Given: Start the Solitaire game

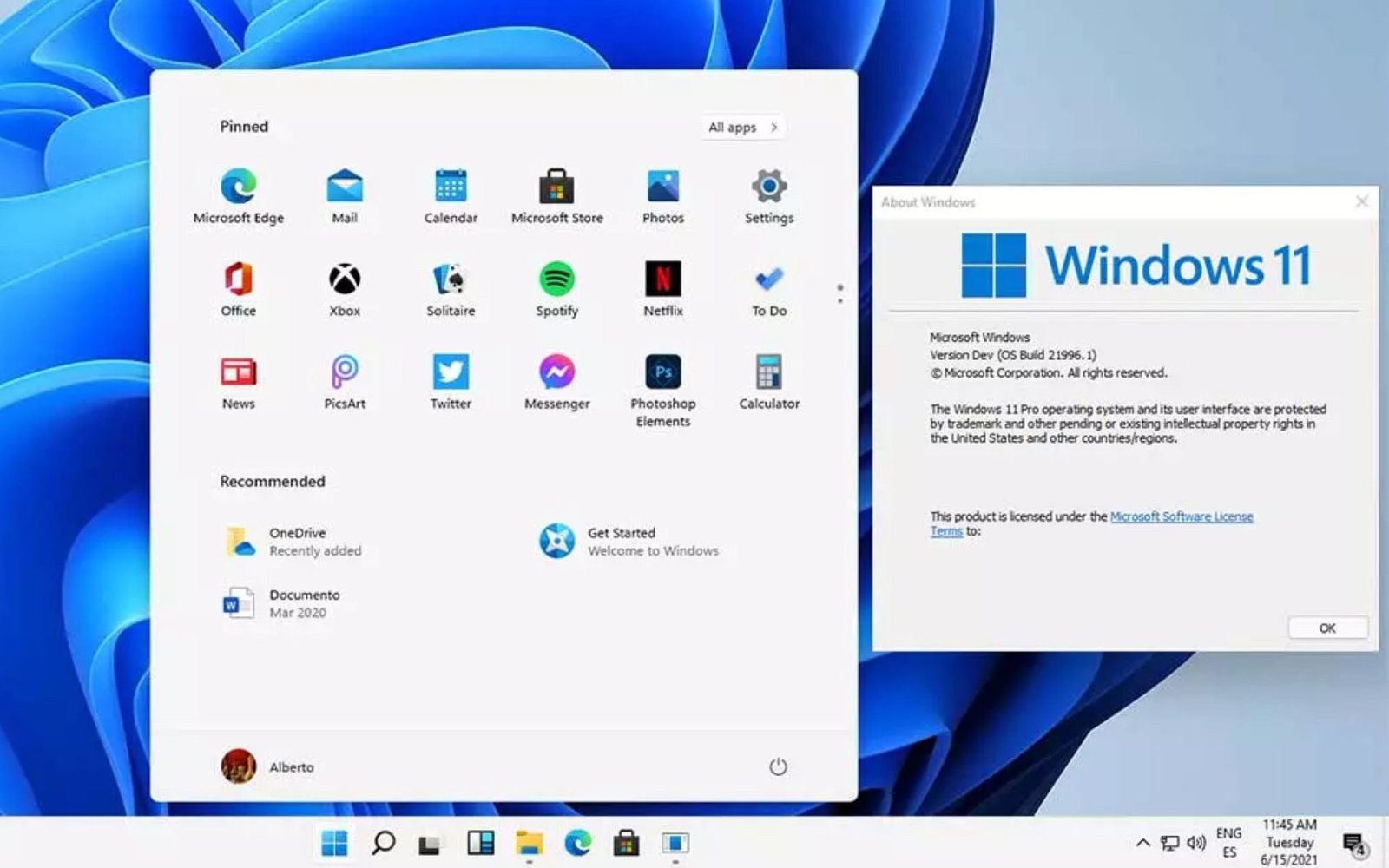Looking at the screenshot, I should click(451, 290).
